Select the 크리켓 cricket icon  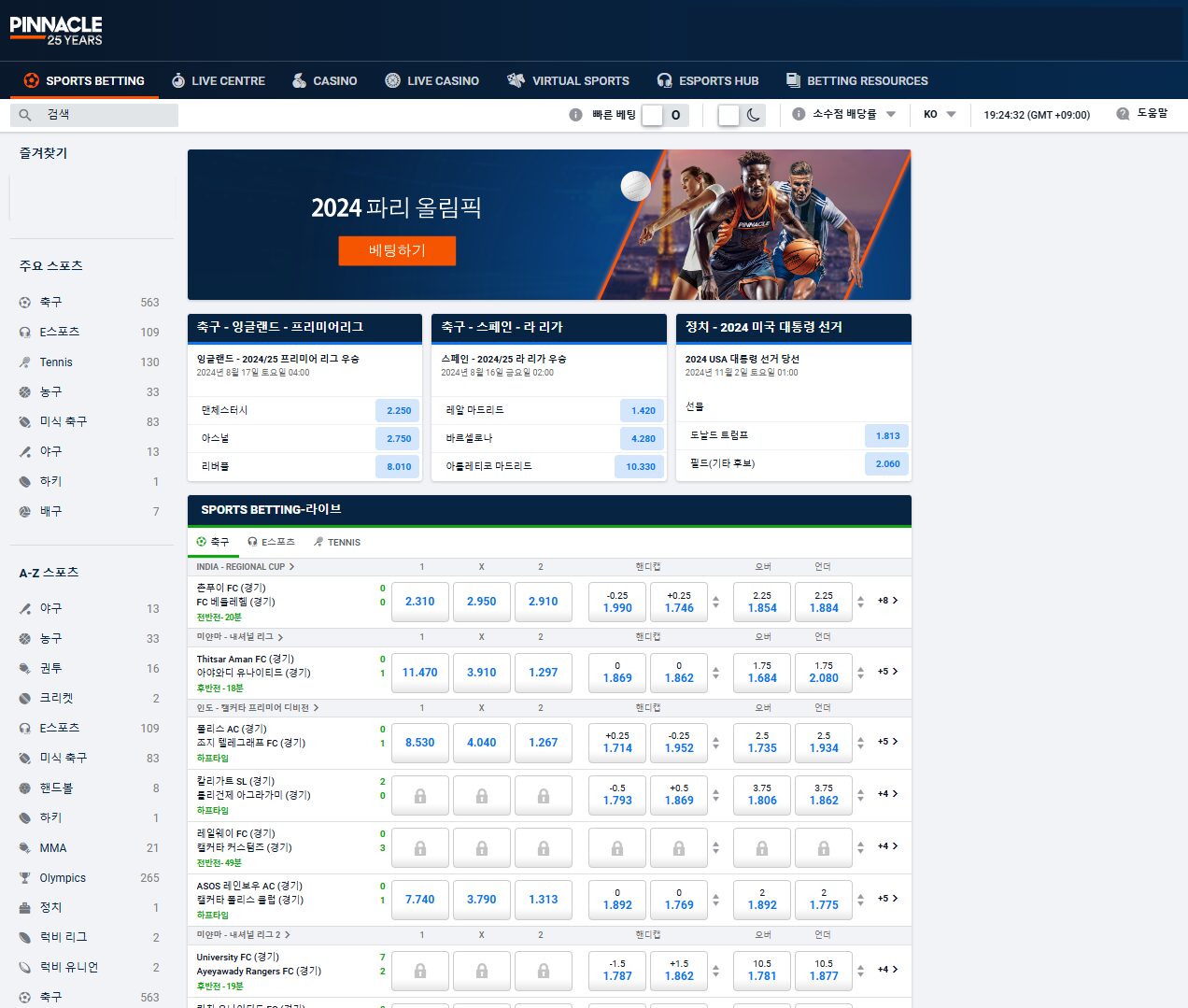pos(25,699)
